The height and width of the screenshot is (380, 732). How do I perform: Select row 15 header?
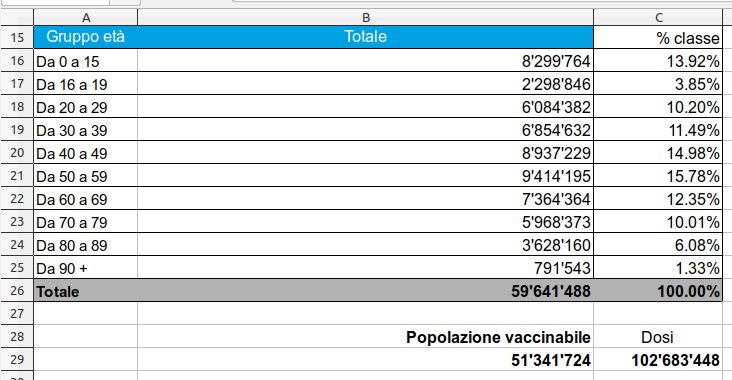click(17, 37)
